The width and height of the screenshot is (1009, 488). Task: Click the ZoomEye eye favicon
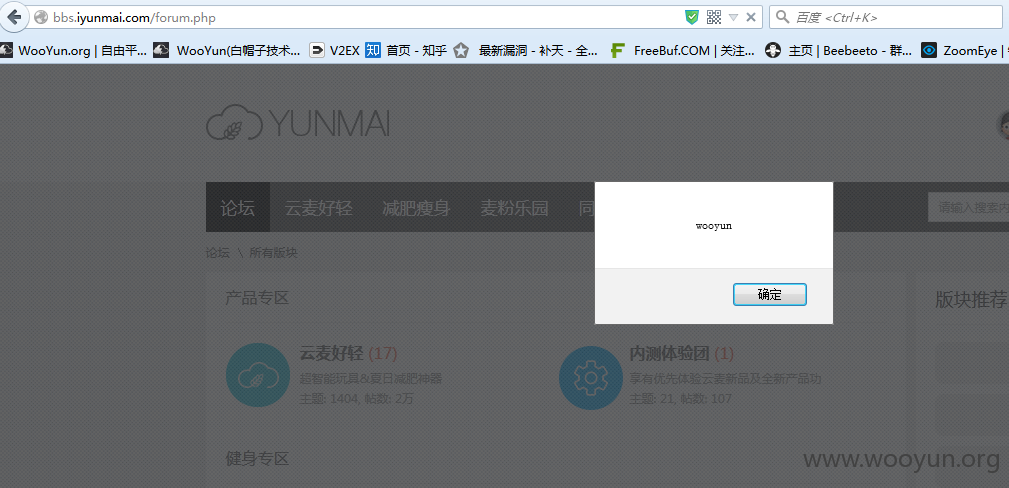929,50
